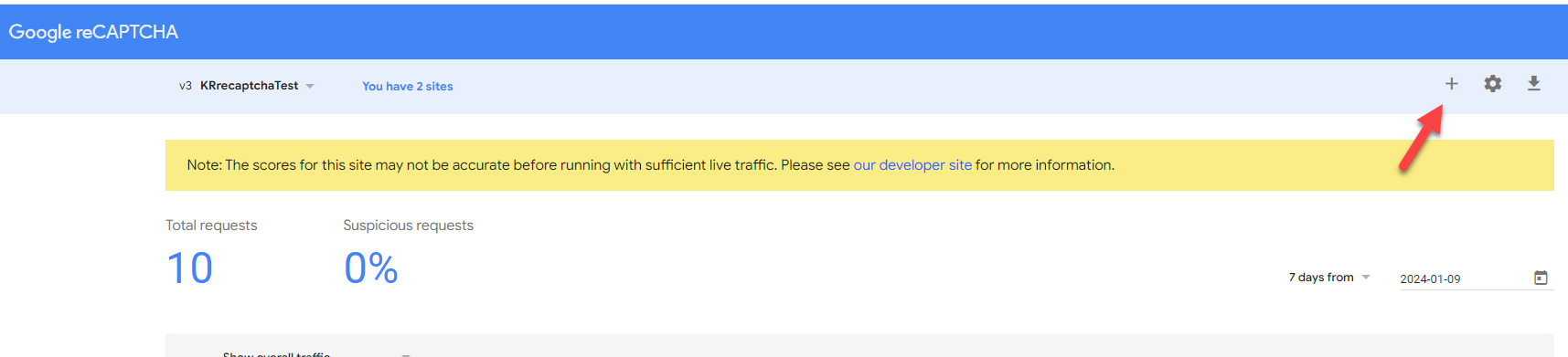Image resolution: width=1568 pixels, height=357 pixels.
Task: Follow the 'You have 2 sites' link
Action: [x=407, y=87]
